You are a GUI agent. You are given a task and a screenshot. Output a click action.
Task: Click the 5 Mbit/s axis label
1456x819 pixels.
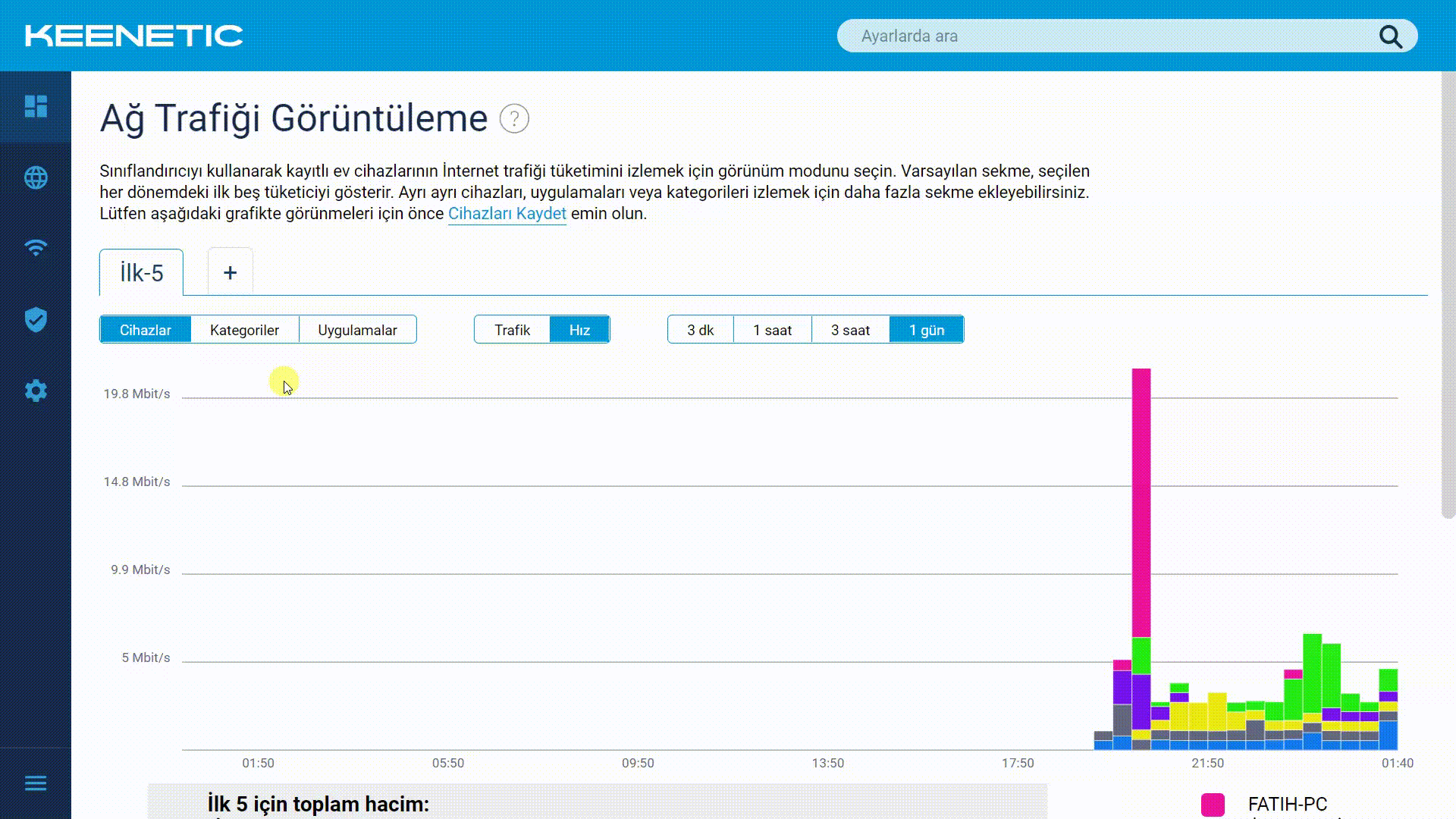(146, 657)
